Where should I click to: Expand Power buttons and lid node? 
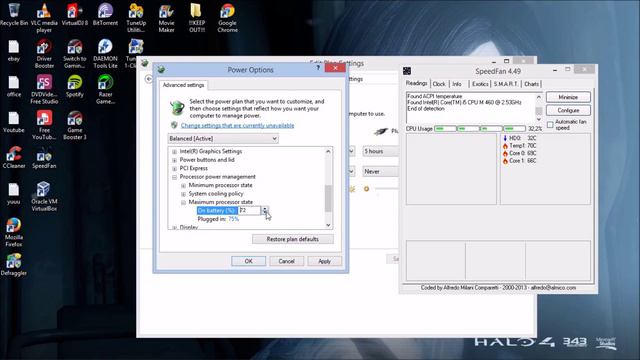tap(174, 160)
